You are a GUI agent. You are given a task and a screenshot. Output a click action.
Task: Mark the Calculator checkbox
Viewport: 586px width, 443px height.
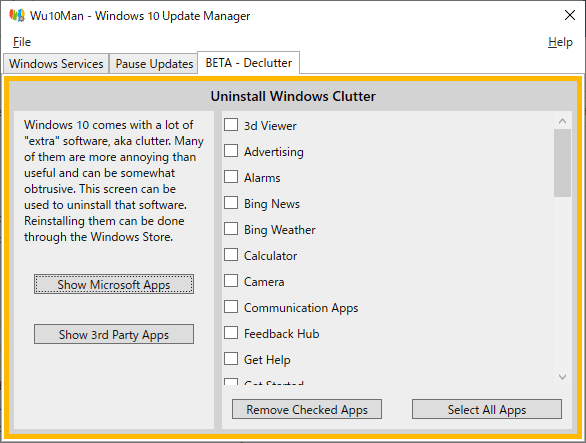[x=231, y=255]
